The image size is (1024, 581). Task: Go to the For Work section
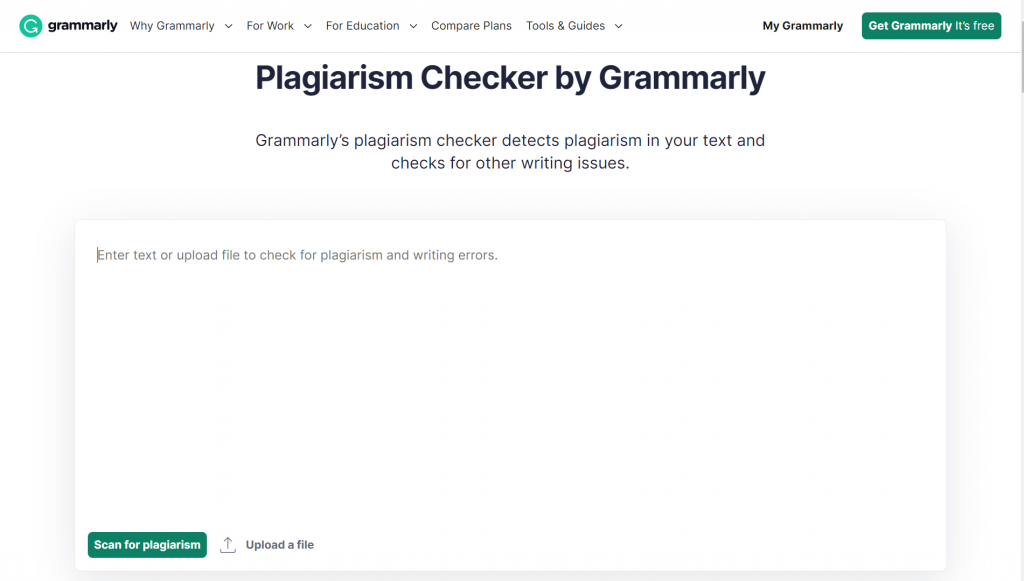click(x=271, y=26)
